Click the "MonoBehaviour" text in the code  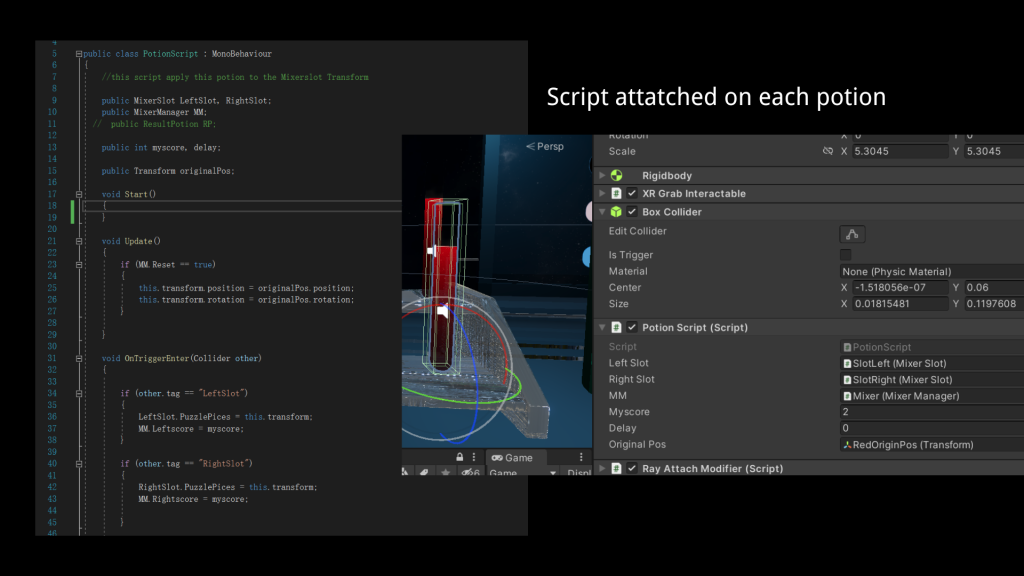click(x=242, y=54)
